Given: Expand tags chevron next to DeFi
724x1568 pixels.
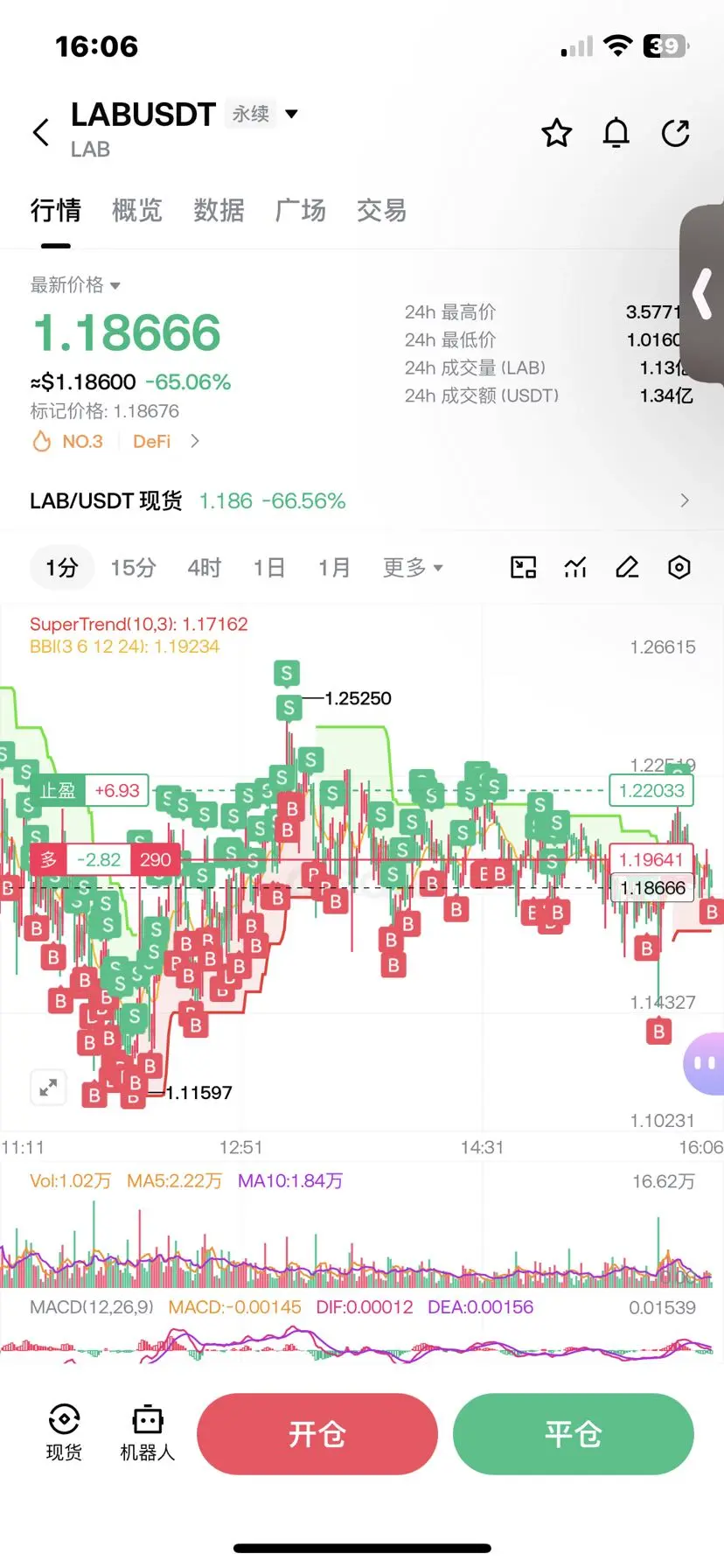Looking at the screenshot, I should point(195,441).
